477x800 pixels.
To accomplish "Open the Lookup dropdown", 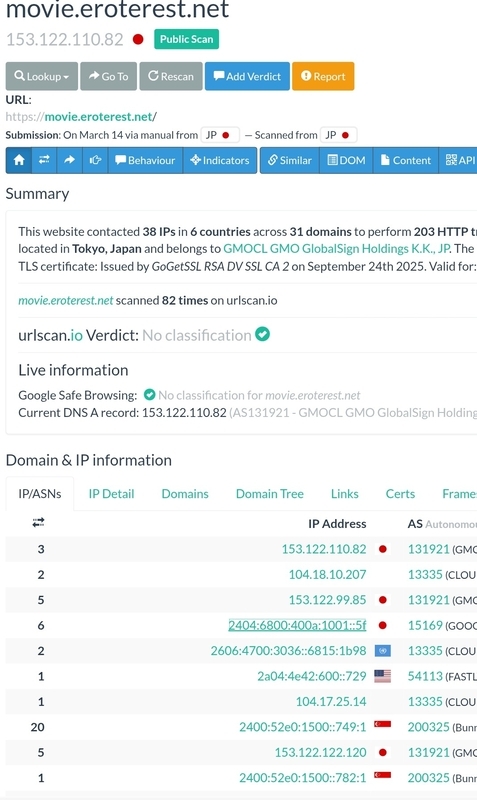I will point(42,76).
